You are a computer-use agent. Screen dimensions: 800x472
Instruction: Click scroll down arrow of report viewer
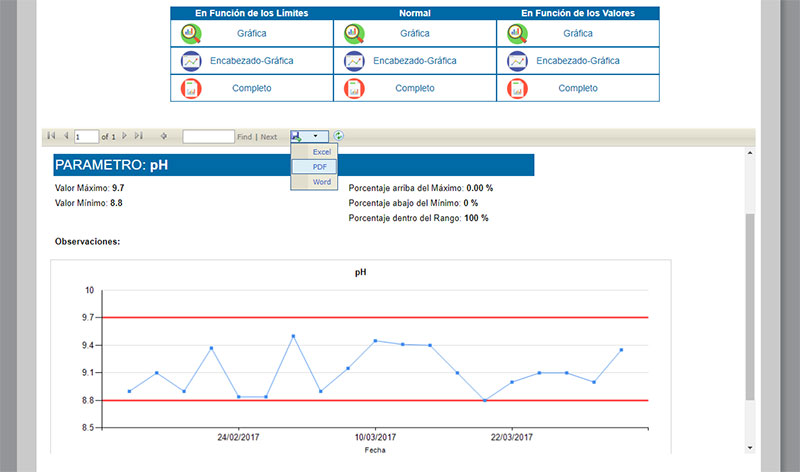tap(749, 448)
